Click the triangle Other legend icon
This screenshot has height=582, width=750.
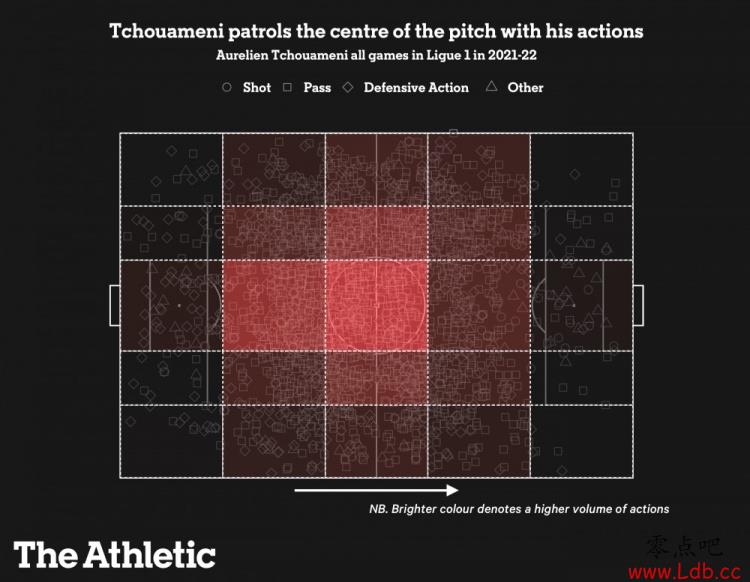pyautogui.click(x=491, y=88)
